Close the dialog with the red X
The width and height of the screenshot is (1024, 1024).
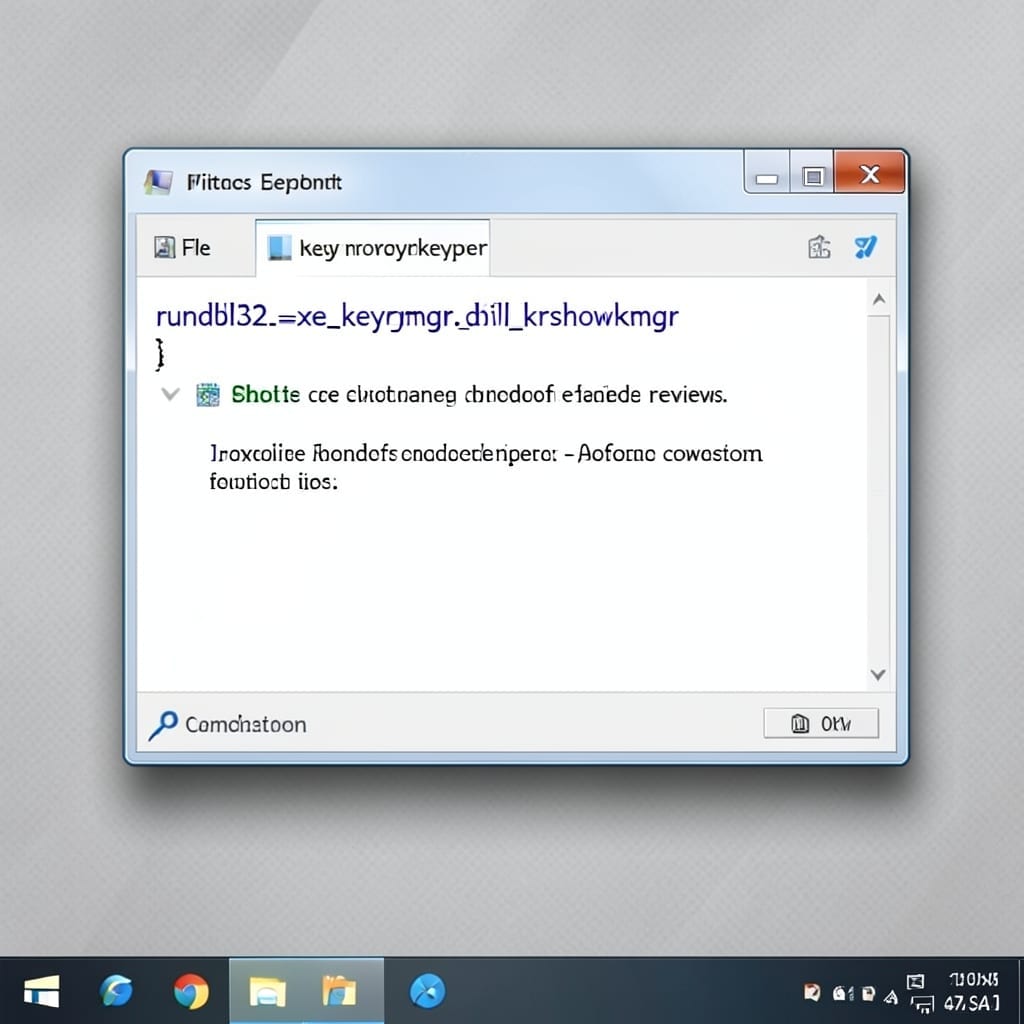coord(869,173)
